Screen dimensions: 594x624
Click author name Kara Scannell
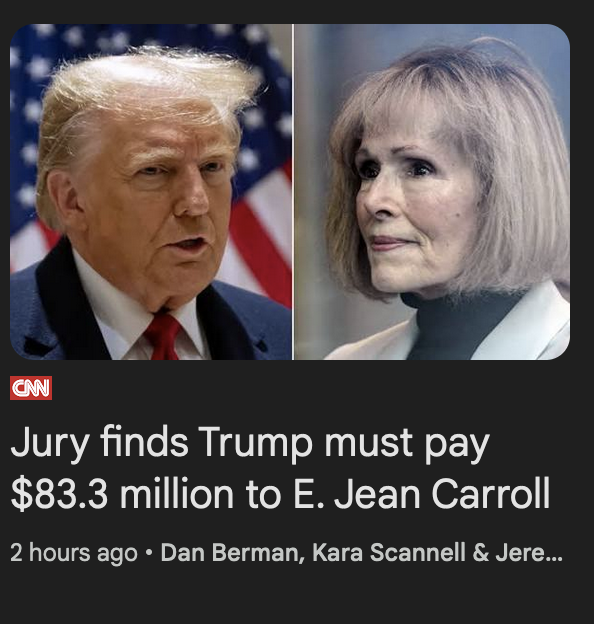coord(389,552)
